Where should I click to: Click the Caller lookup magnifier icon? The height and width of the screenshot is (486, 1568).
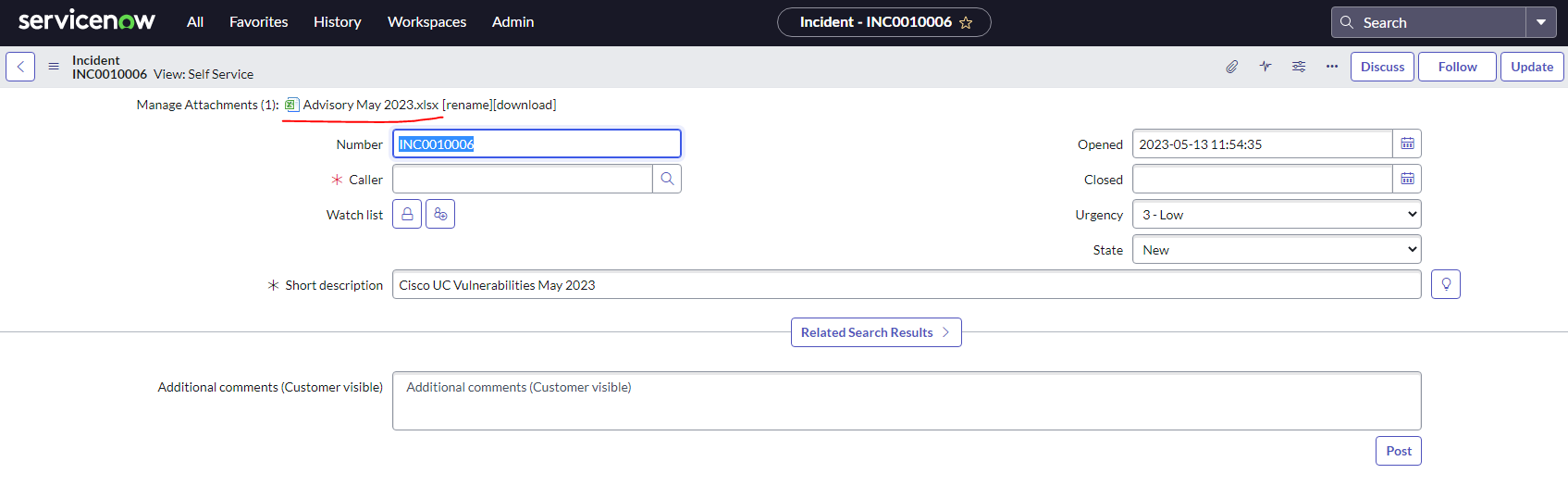pos(667,179)
